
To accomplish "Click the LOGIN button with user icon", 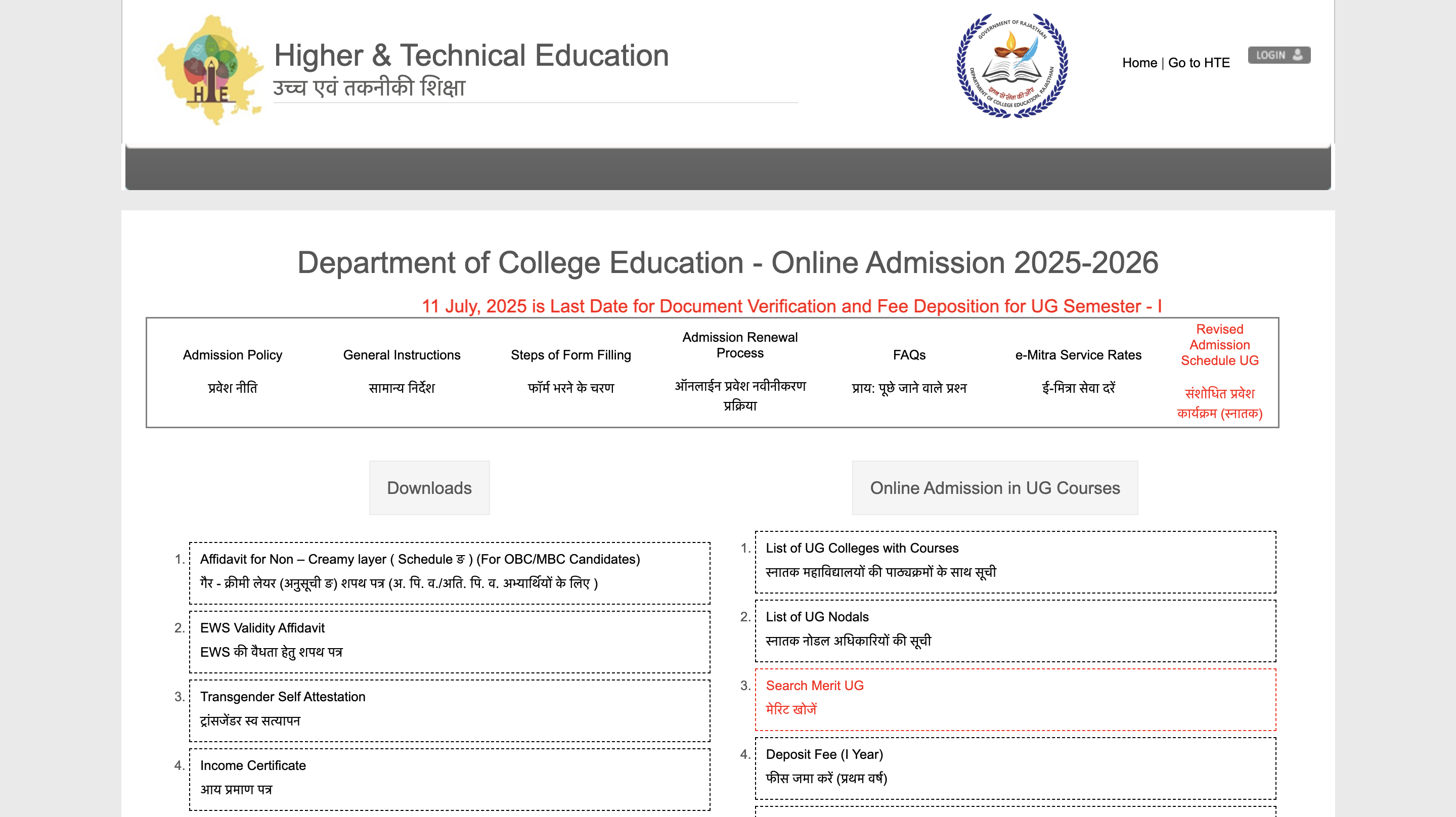I will 1279,55.
